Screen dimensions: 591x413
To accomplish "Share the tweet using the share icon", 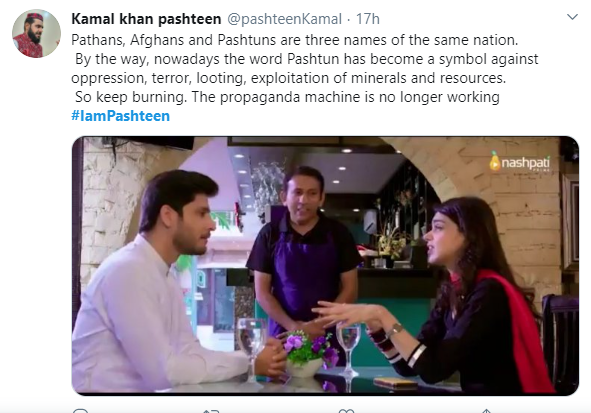I will pyautogui.click(x=486, y=411).
